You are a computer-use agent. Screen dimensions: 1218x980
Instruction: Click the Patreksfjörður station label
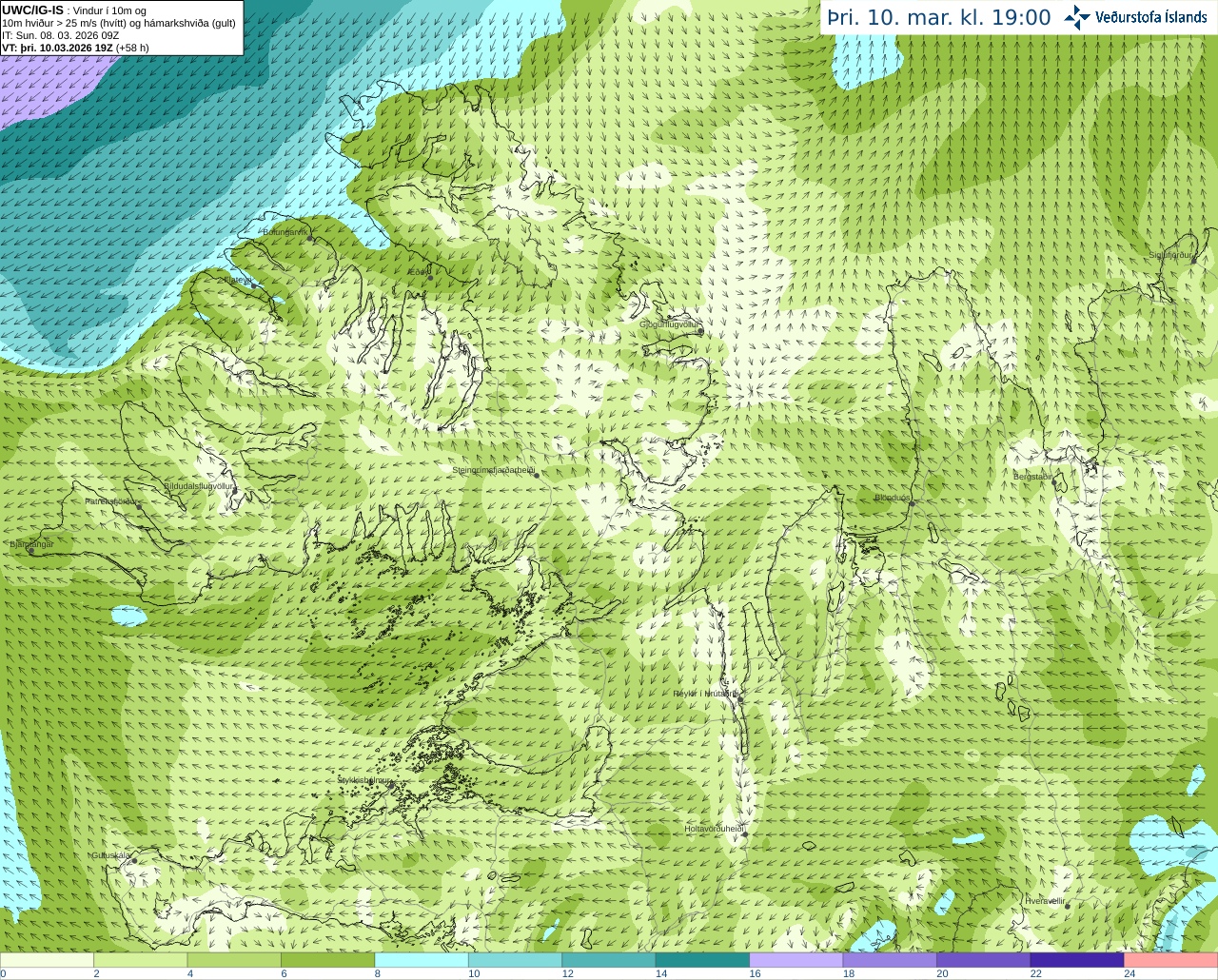[113, 500]
